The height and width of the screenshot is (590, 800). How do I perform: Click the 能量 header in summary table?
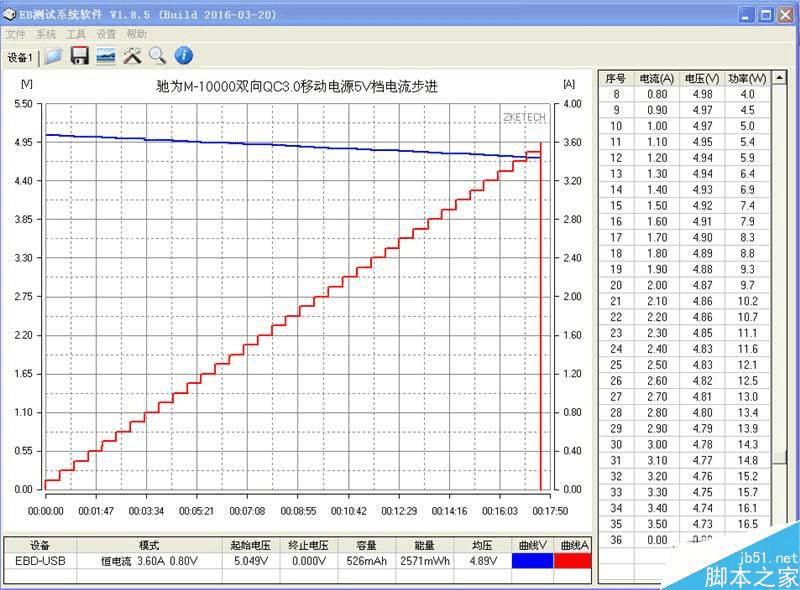coord(424,545)
